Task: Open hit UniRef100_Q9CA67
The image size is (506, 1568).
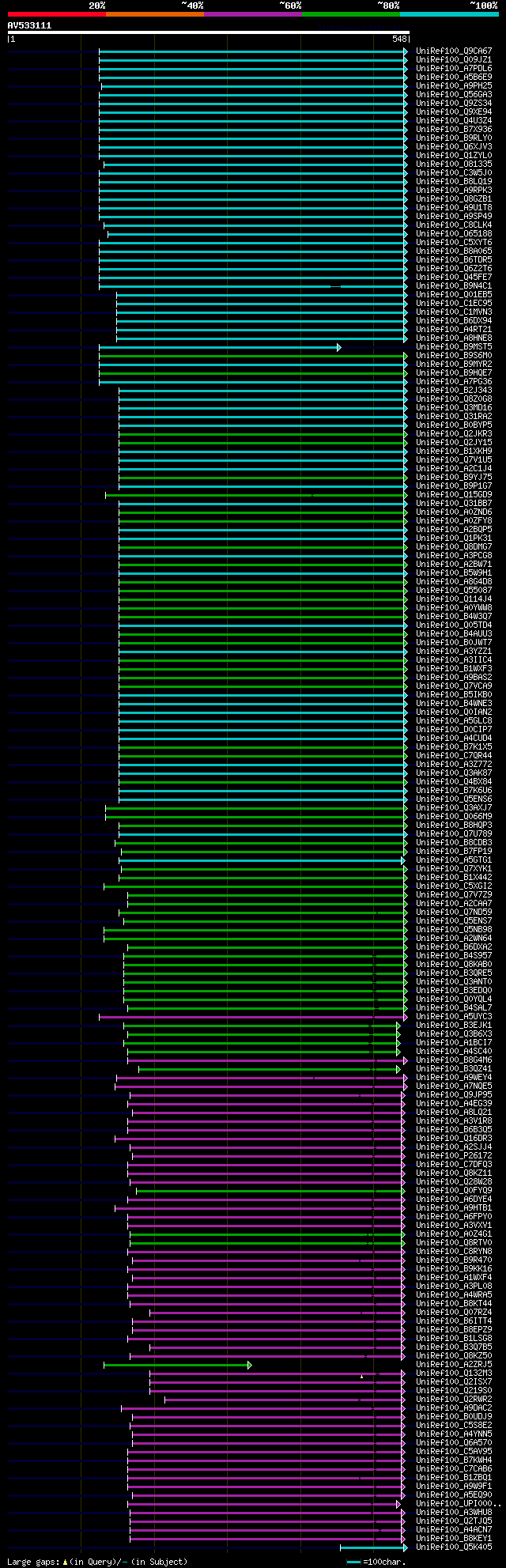Action: (454, 51)
